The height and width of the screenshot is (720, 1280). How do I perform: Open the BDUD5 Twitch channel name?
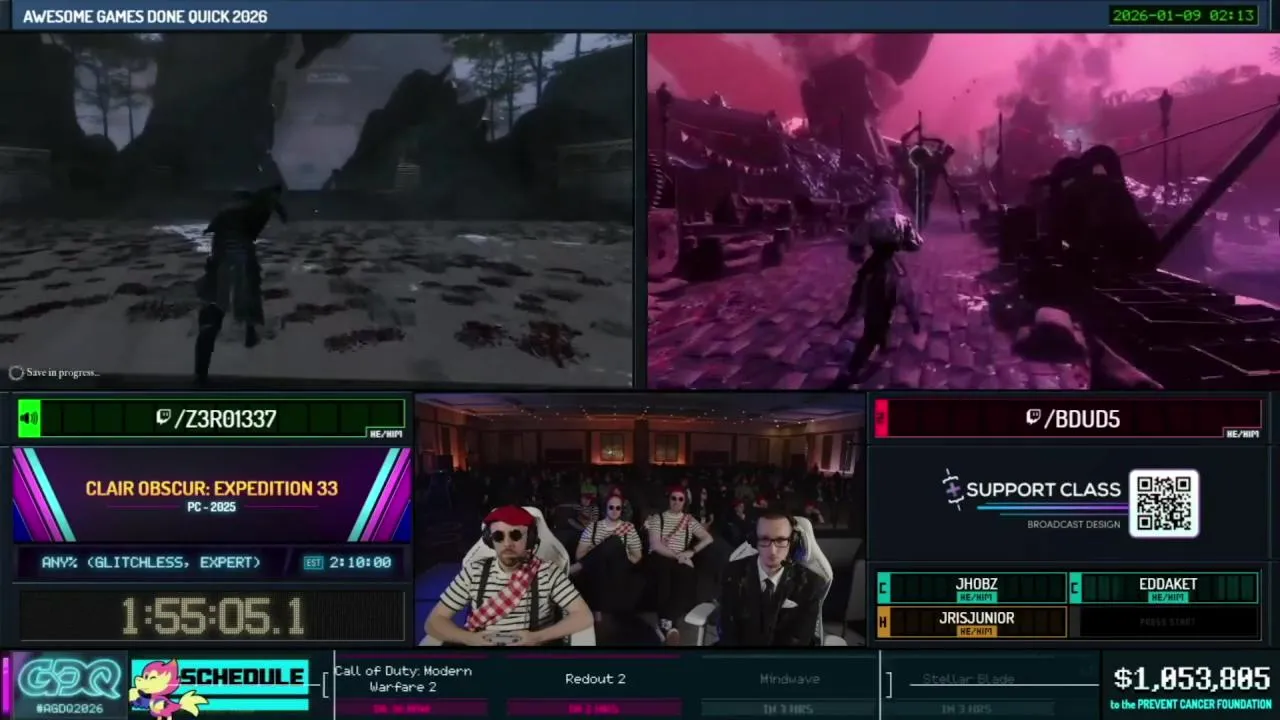1082,419
